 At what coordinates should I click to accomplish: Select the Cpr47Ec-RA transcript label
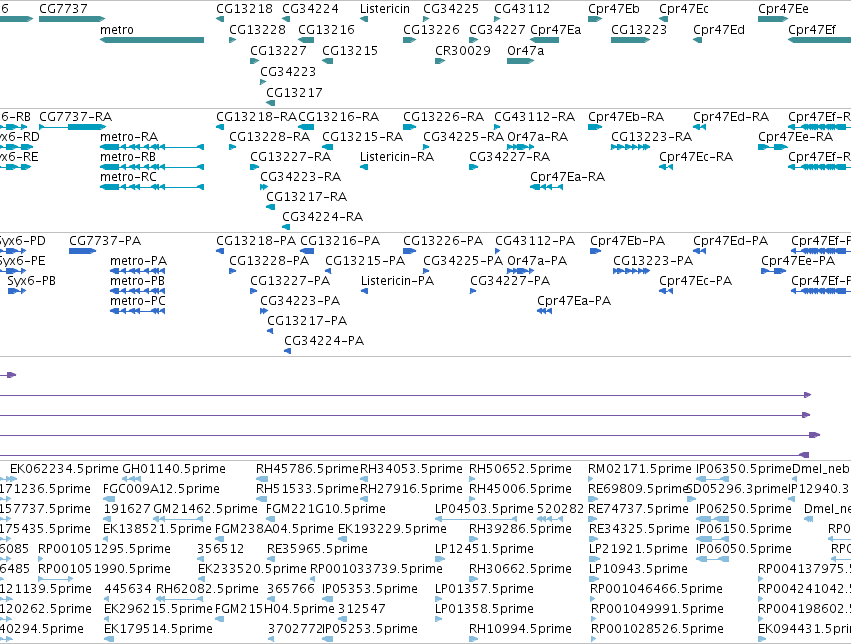[x=696, y=157]
